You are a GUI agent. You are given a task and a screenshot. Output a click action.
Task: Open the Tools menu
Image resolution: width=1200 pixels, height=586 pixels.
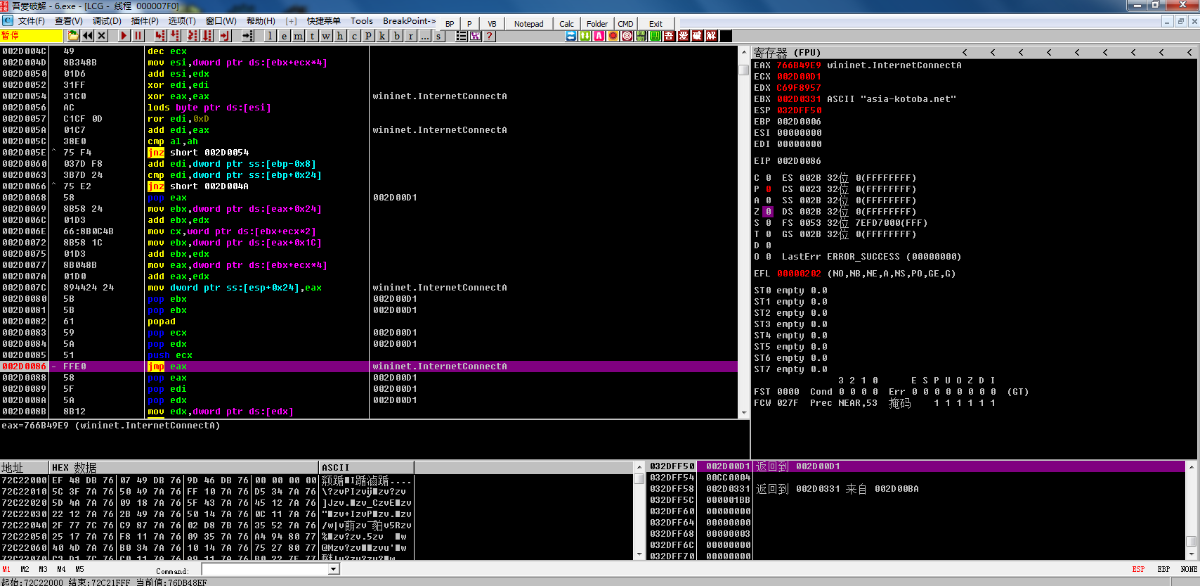[x=362, y=21]
